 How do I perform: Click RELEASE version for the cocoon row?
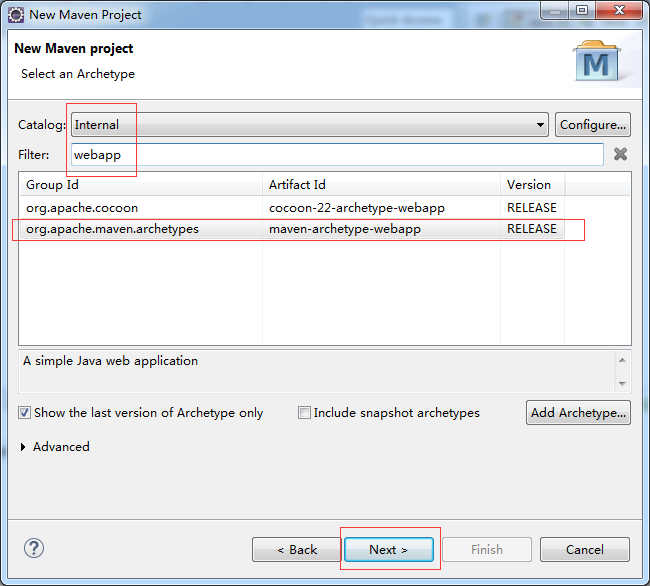point(532,208)
